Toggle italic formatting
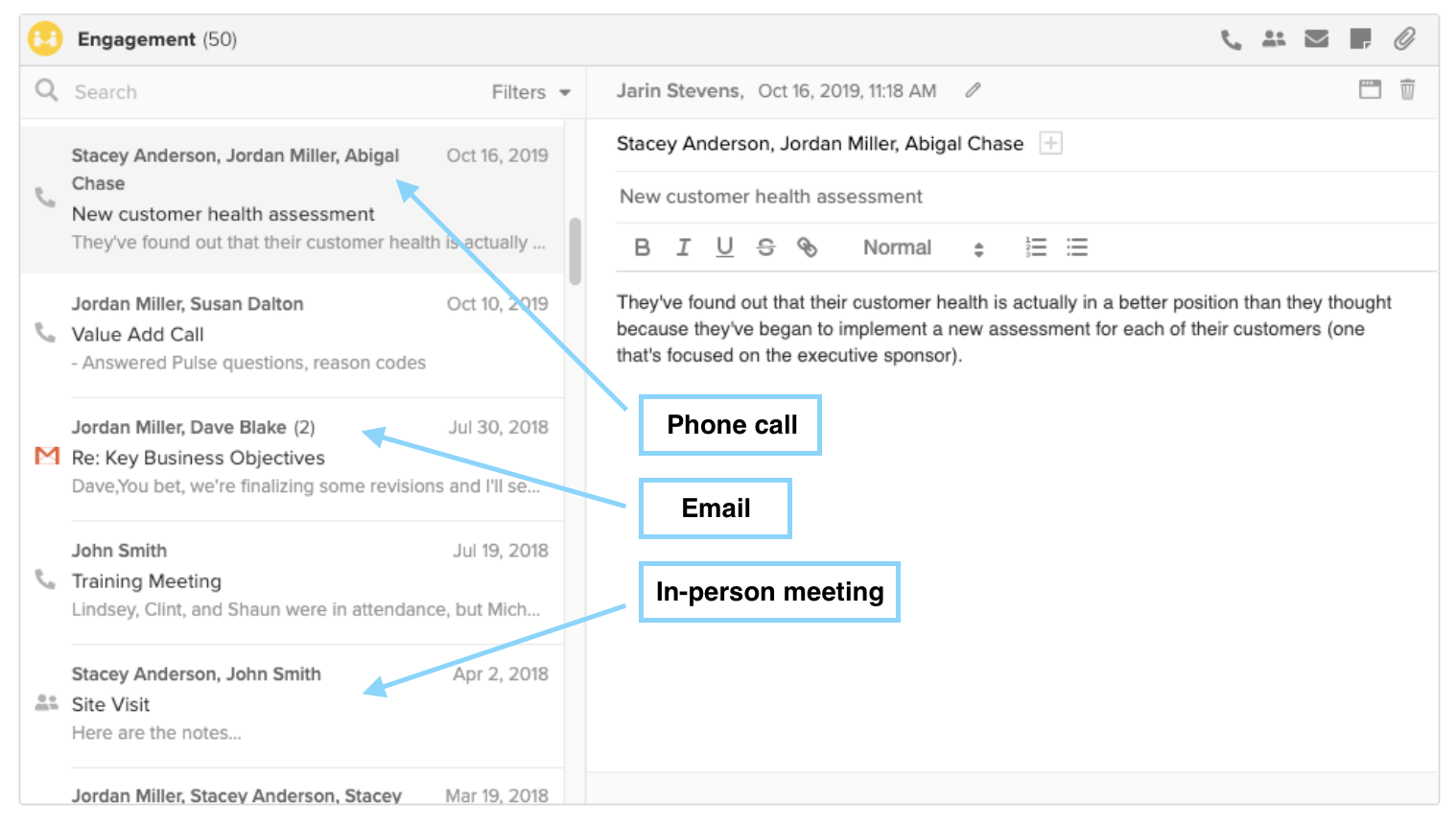The height and width of the screenshot is (827, 1456). point(683,248)
